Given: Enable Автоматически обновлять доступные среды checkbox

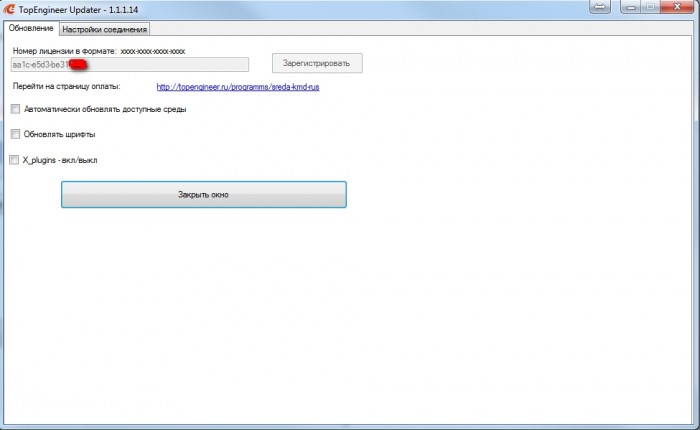Looking at the screenshot, I should 16,109.
